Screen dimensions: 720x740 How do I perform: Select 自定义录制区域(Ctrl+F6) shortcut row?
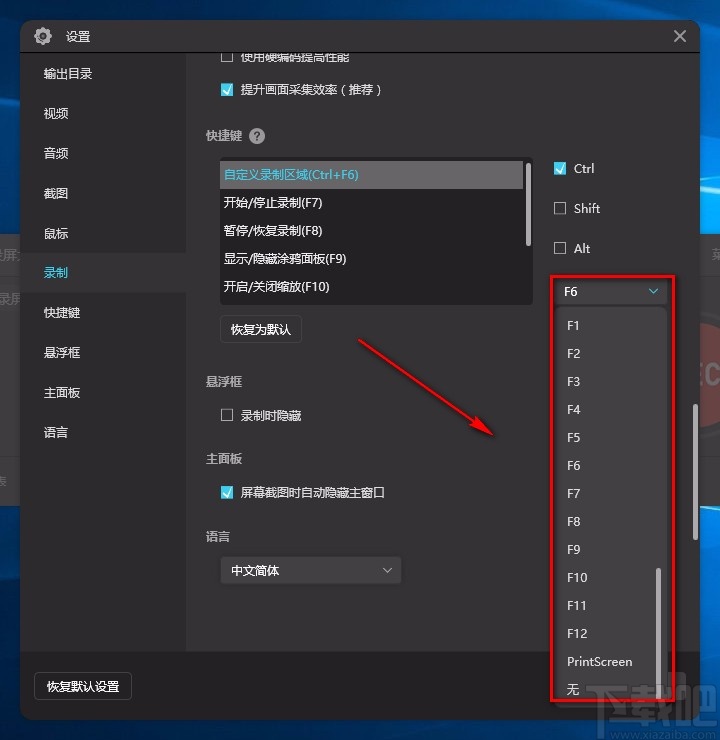pyautogui.click(x=371, y=175)
